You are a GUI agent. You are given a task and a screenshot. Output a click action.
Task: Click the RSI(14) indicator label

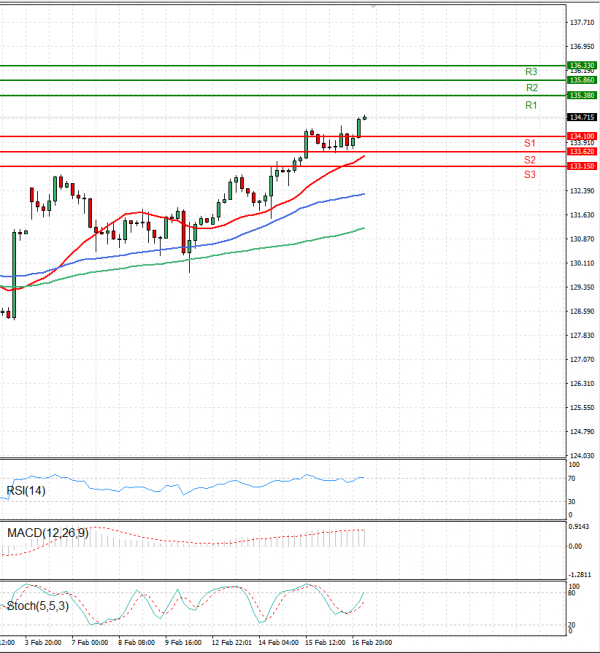(26, 490)
